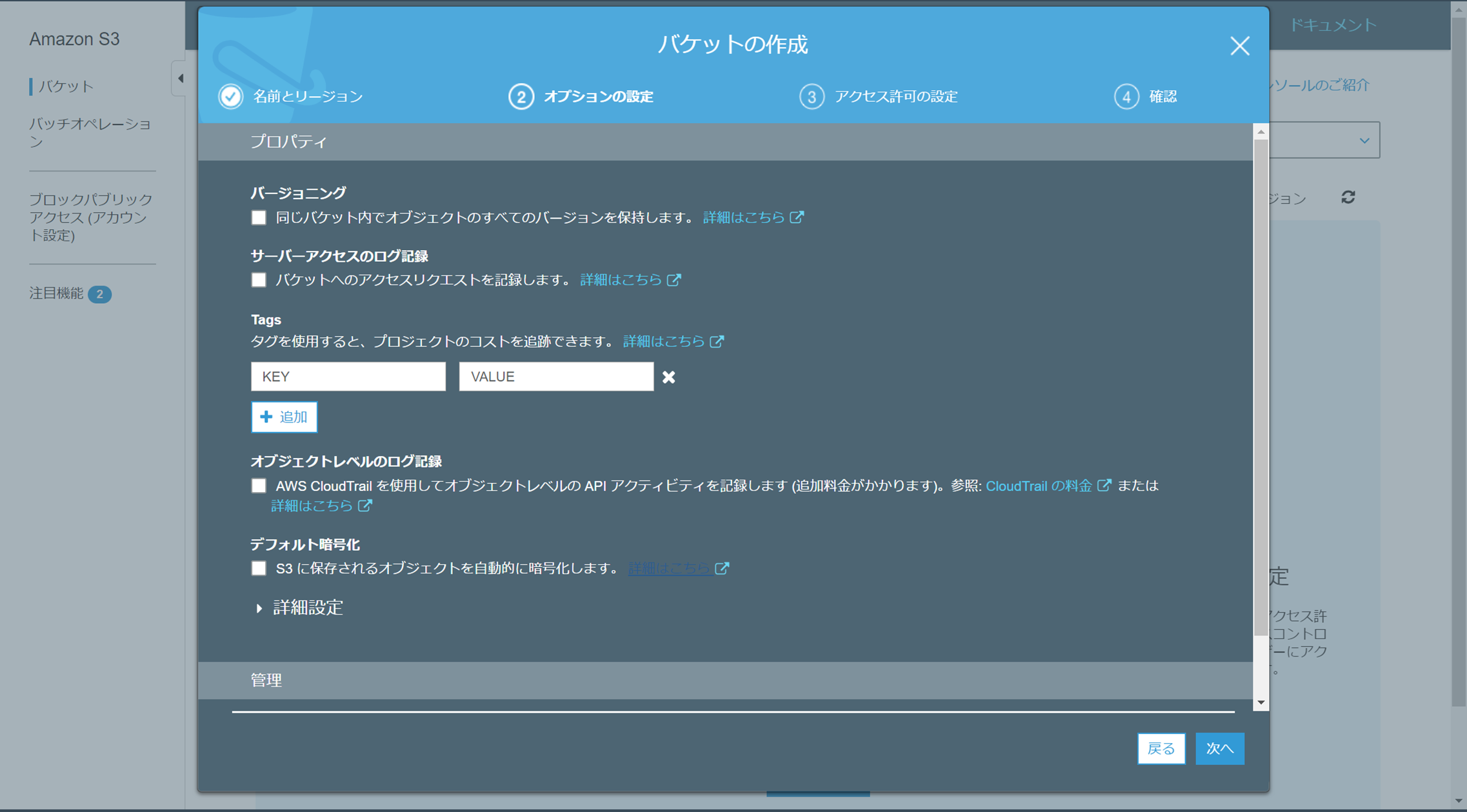
Task: Enable AWS CloudTrail object-level logging checkbox
Action: coord(259,486)
